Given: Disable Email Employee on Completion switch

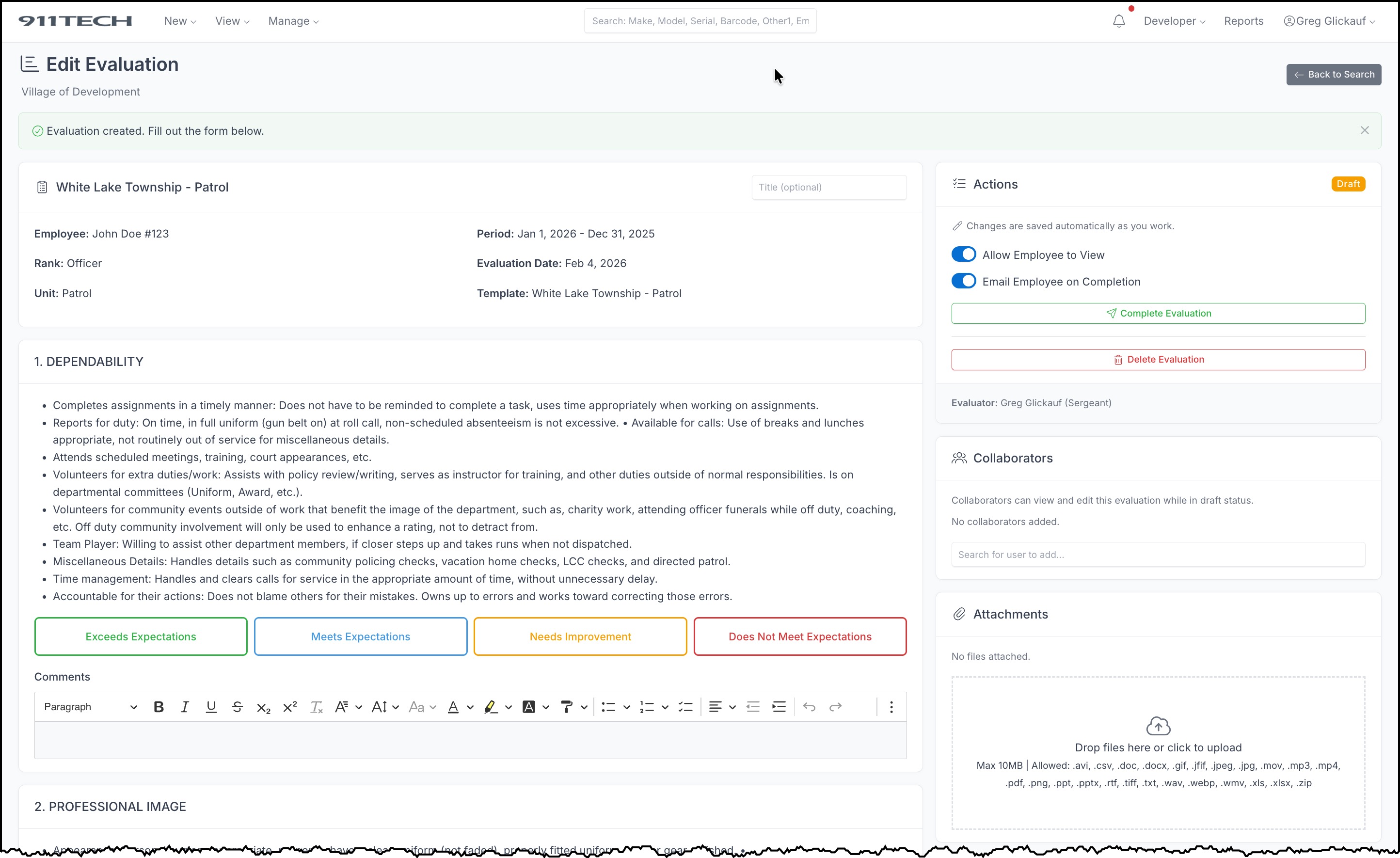Looking at the screenshot, I should 964,281.
